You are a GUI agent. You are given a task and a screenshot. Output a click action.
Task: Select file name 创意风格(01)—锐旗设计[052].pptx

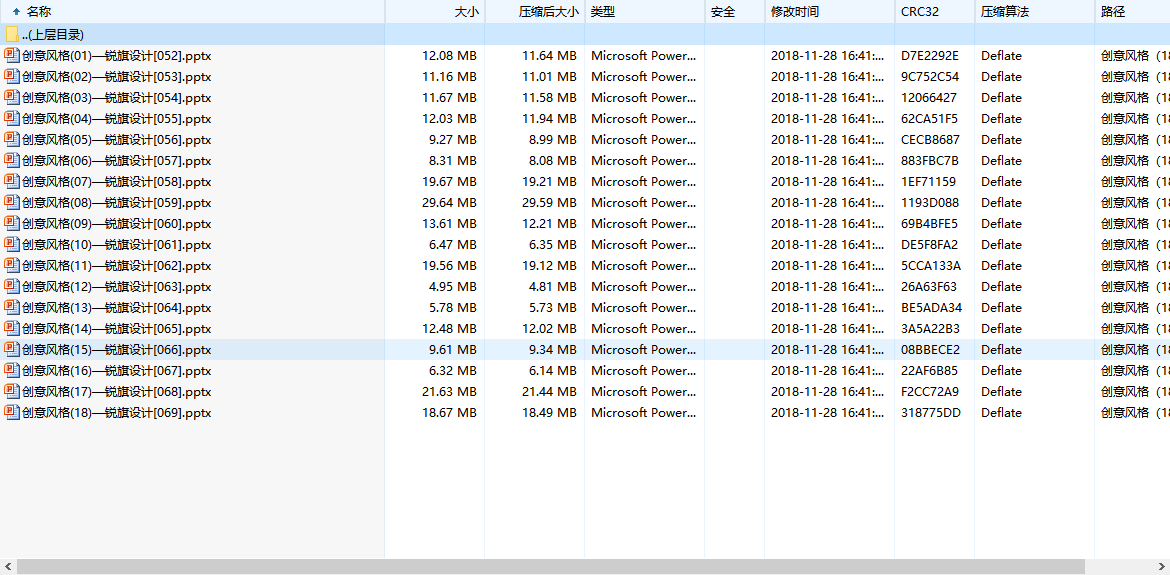coord(116,55)
